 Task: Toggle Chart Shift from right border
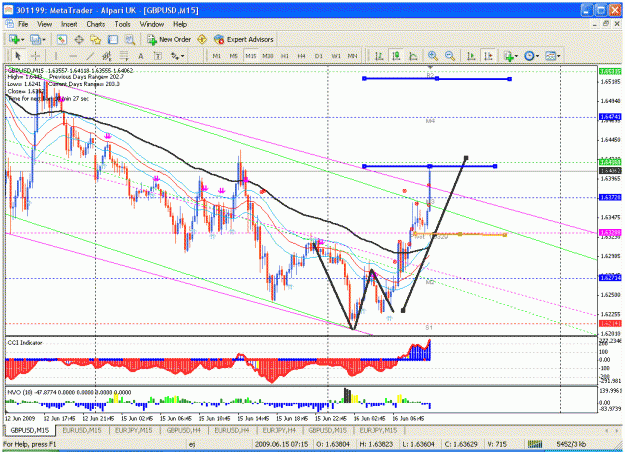tap(488, 56)
